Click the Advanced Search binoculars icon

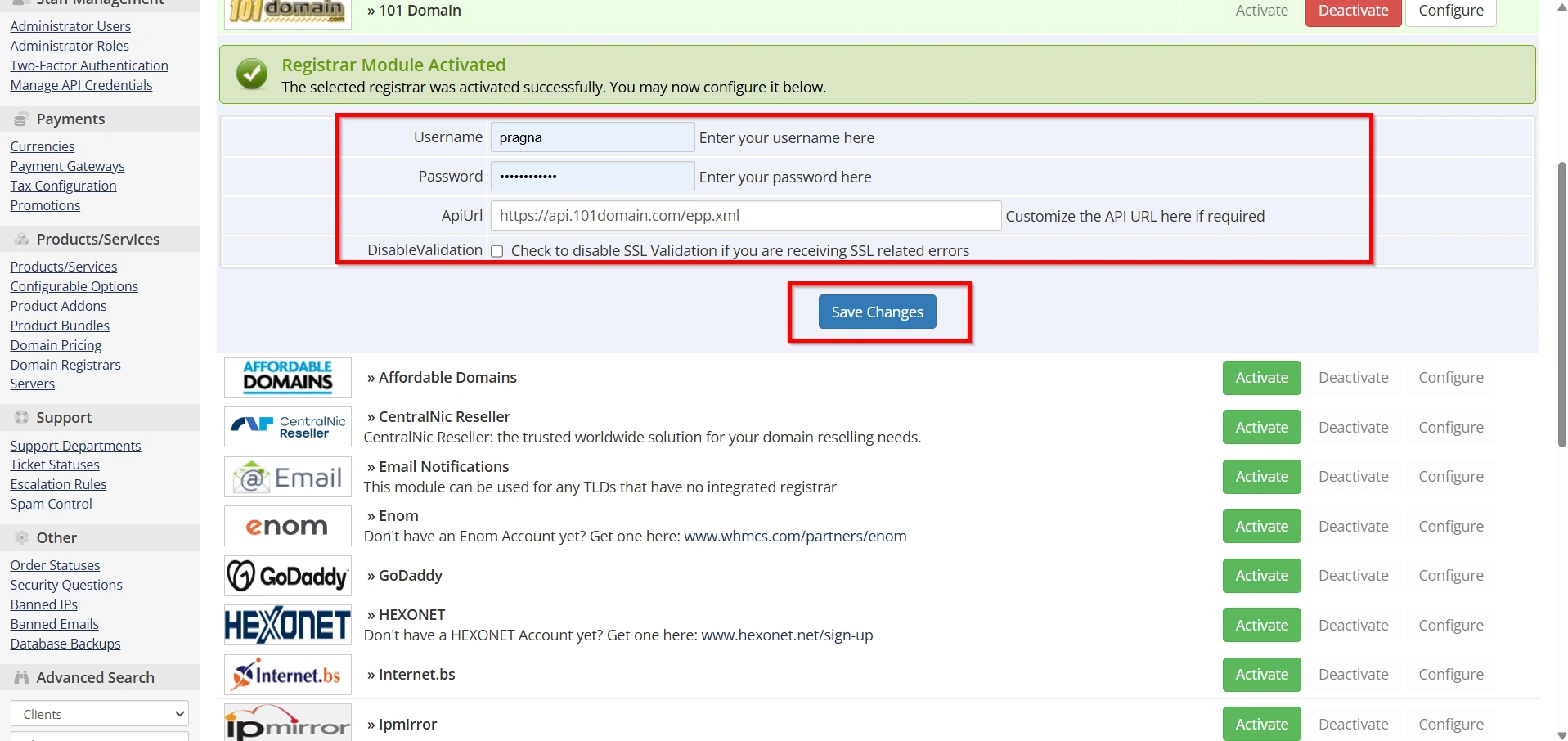(21, 678)
